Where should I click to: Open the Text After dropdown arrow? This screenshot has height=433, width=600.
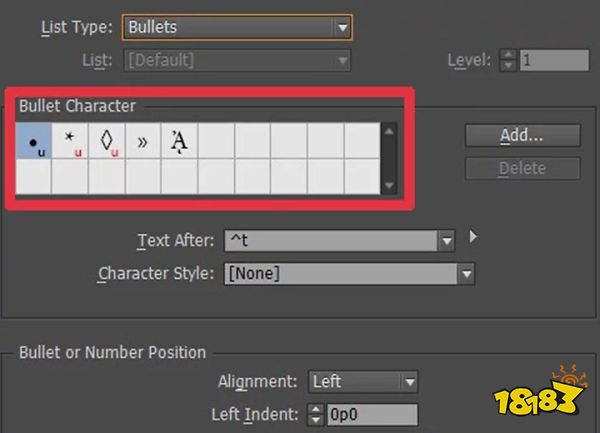click(x=446, y=240)
